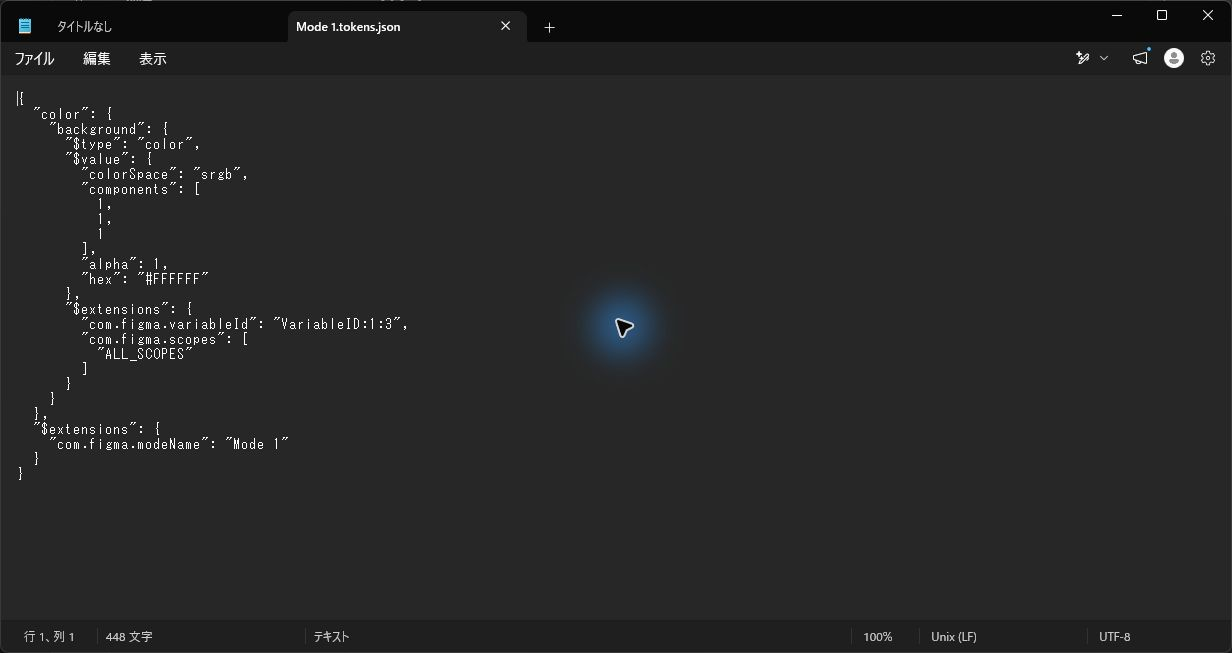Switch to the タイトルなし tab
Image resolution: width=1232 pixels, height=653 pixels.
(84, 27)
